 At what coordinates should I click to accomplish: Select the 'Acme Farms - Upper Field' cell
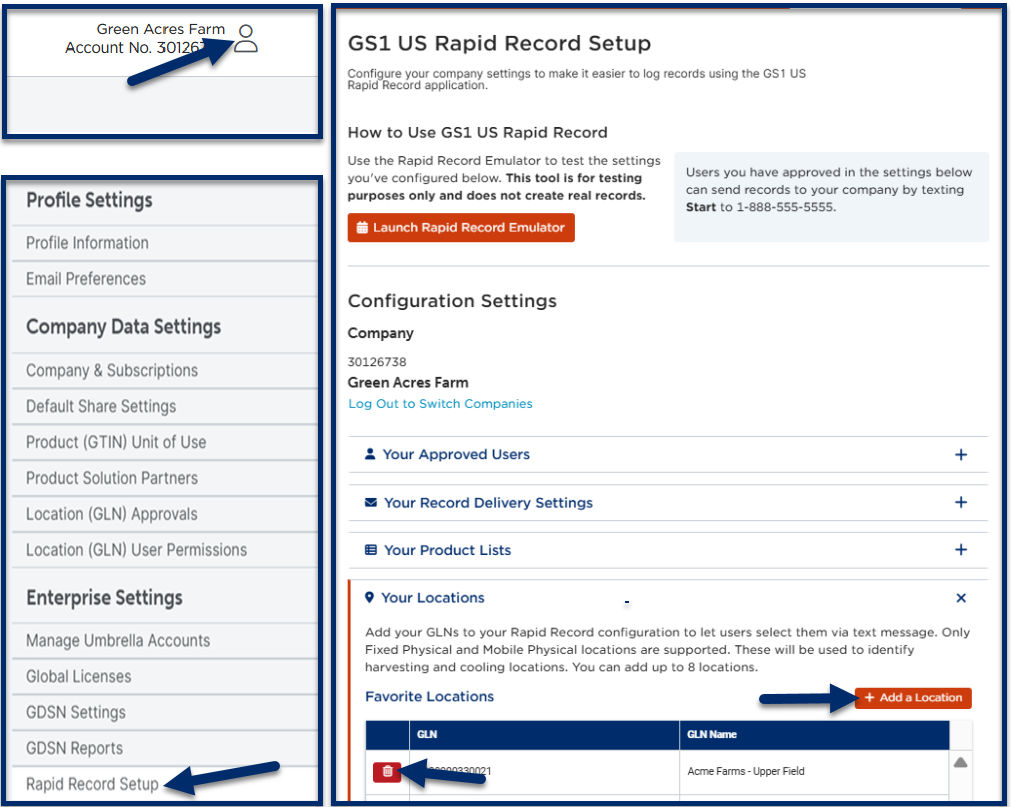pyautogui.click(x=814, y=772)
